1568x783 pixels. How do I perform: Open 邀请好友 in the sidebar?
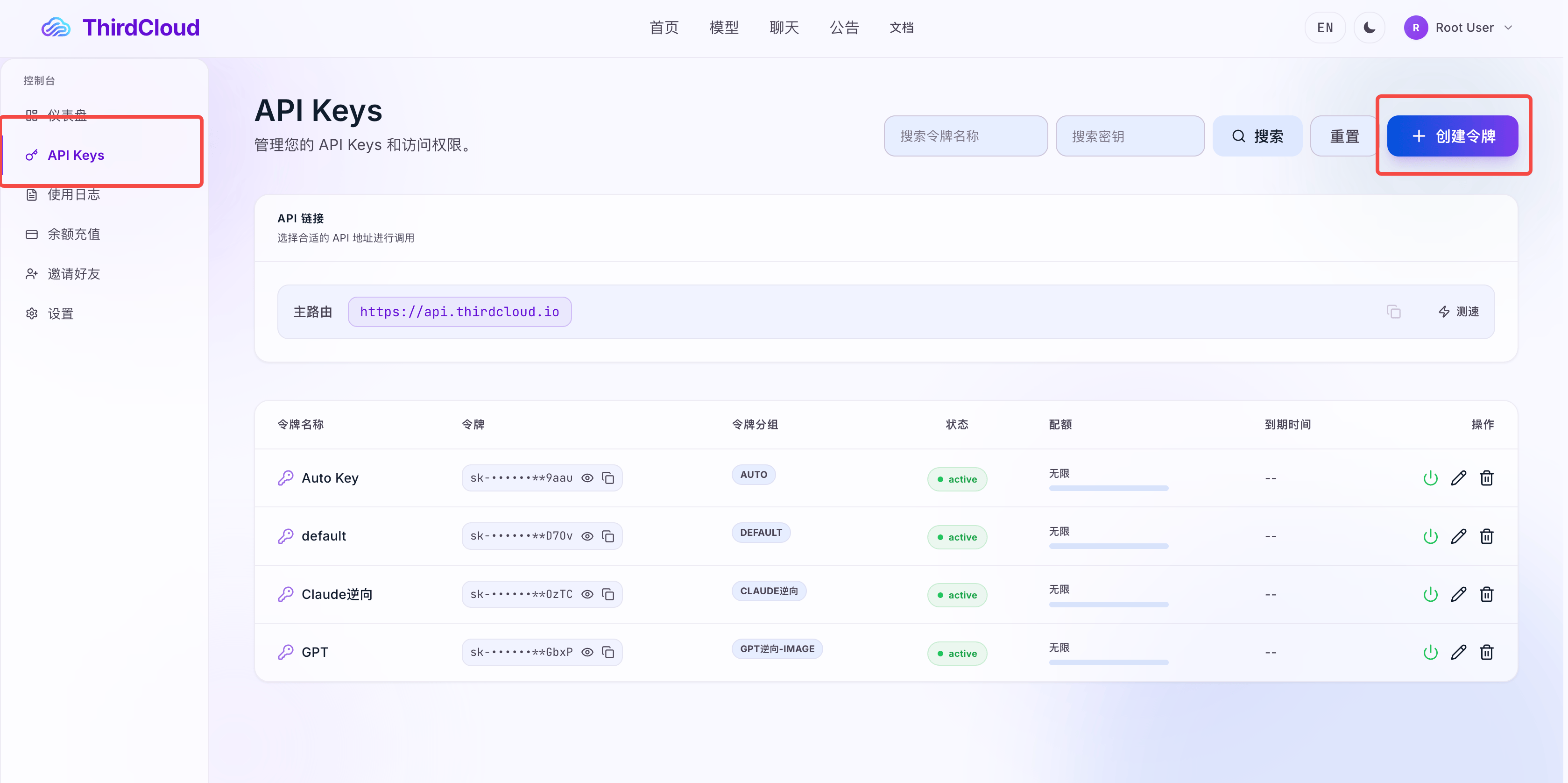pos(104,273)
